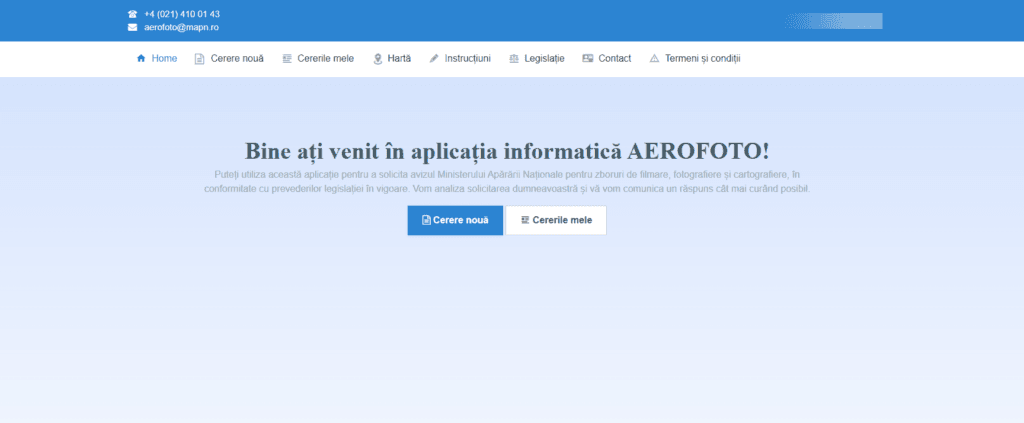Click the list icon beside Cererile mele menu
Screen dimensions: 1024x423
pos(287,59)
